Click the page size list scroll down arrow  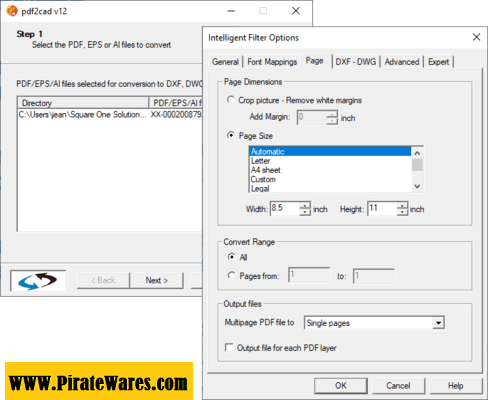point(417,186)
